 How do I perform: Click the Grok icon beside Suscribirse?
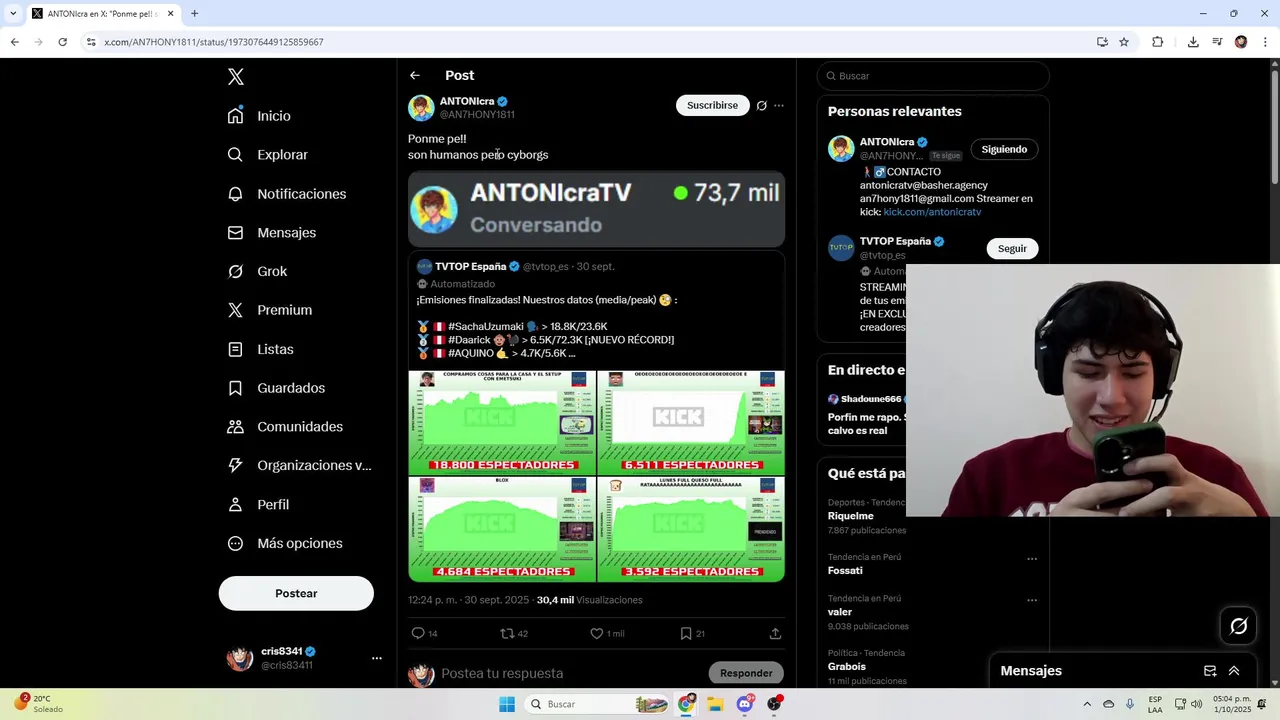click(761, 105)
